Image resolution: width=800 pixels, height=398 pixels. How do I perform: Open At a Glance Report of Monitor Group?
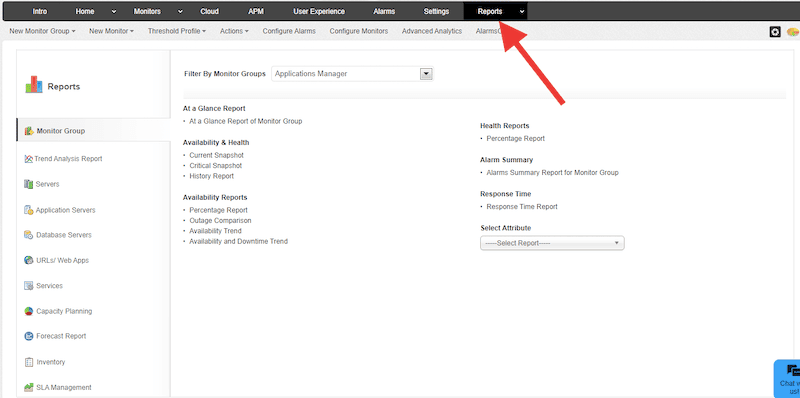(245, 121)
